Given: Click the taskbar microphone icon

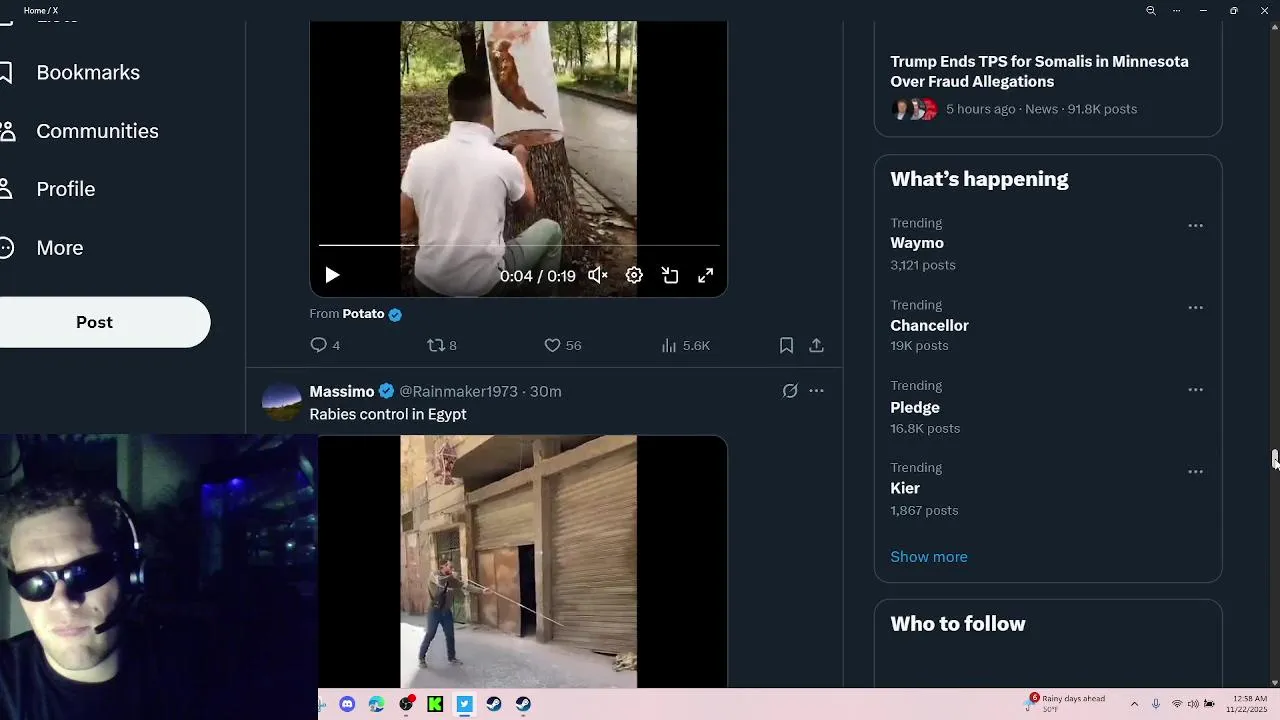Looking at the screenshot, I should pos(1156,704).
